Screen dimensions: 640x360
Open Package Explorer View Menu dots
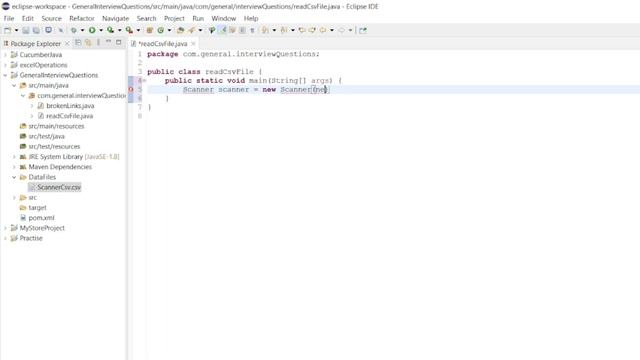click(x=98, y=42)
